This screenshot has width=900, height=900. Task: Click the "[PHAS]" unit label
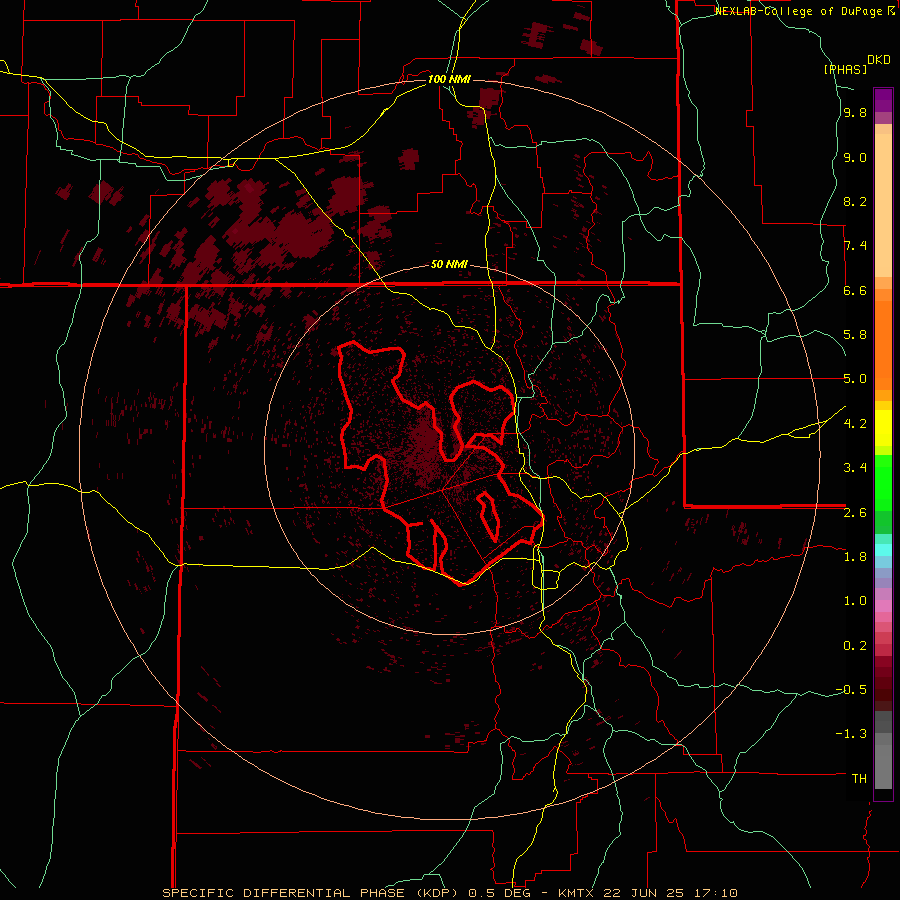845,69
